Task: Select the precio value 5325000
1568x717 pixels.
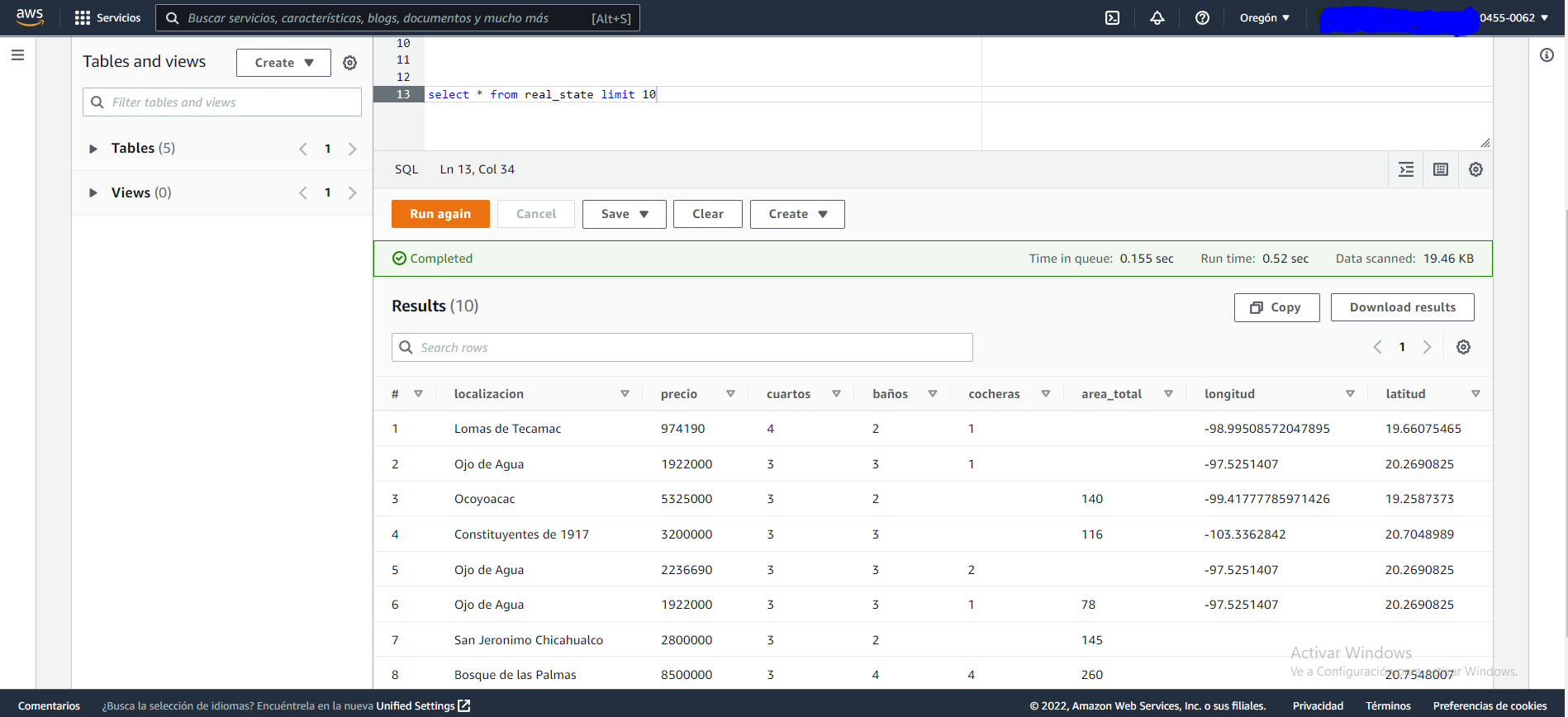Action: (687, 499)
